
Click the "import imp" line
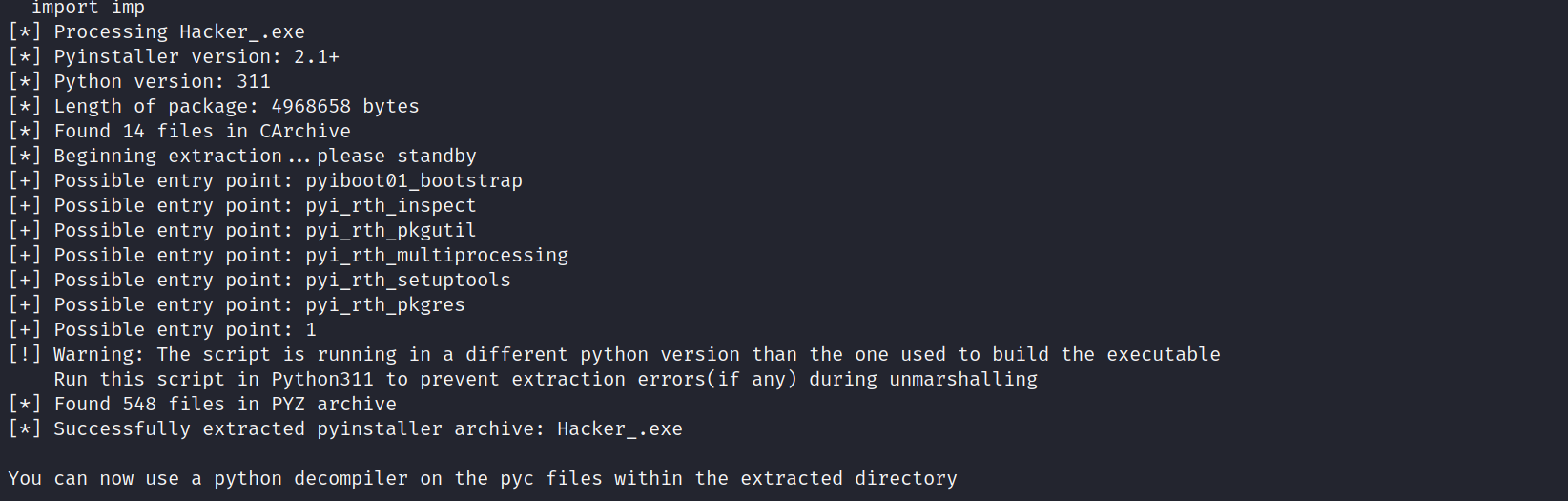pos(88,9)
